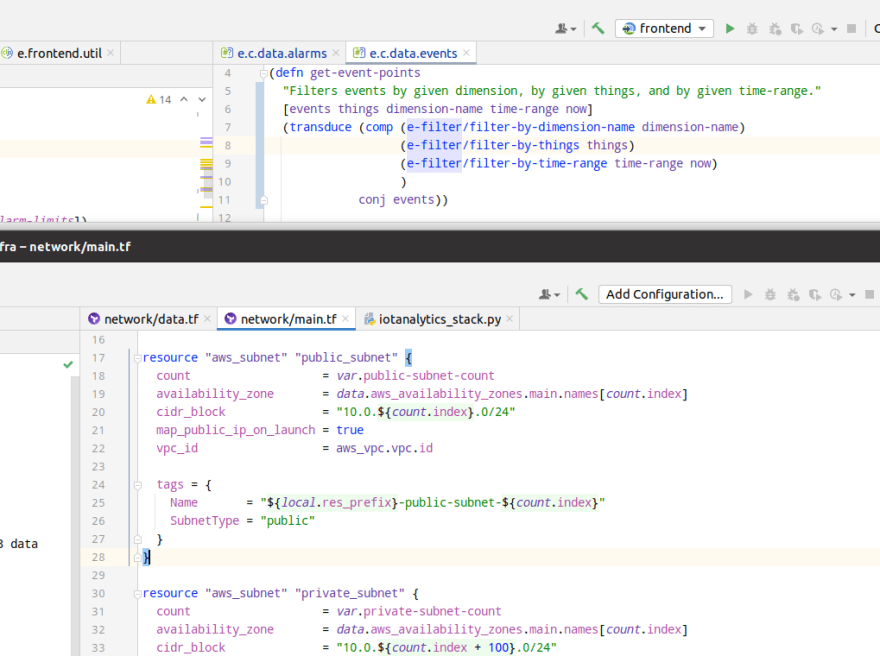
Task: Switch to the e.frontend.util tab
Action: (59, 53)
